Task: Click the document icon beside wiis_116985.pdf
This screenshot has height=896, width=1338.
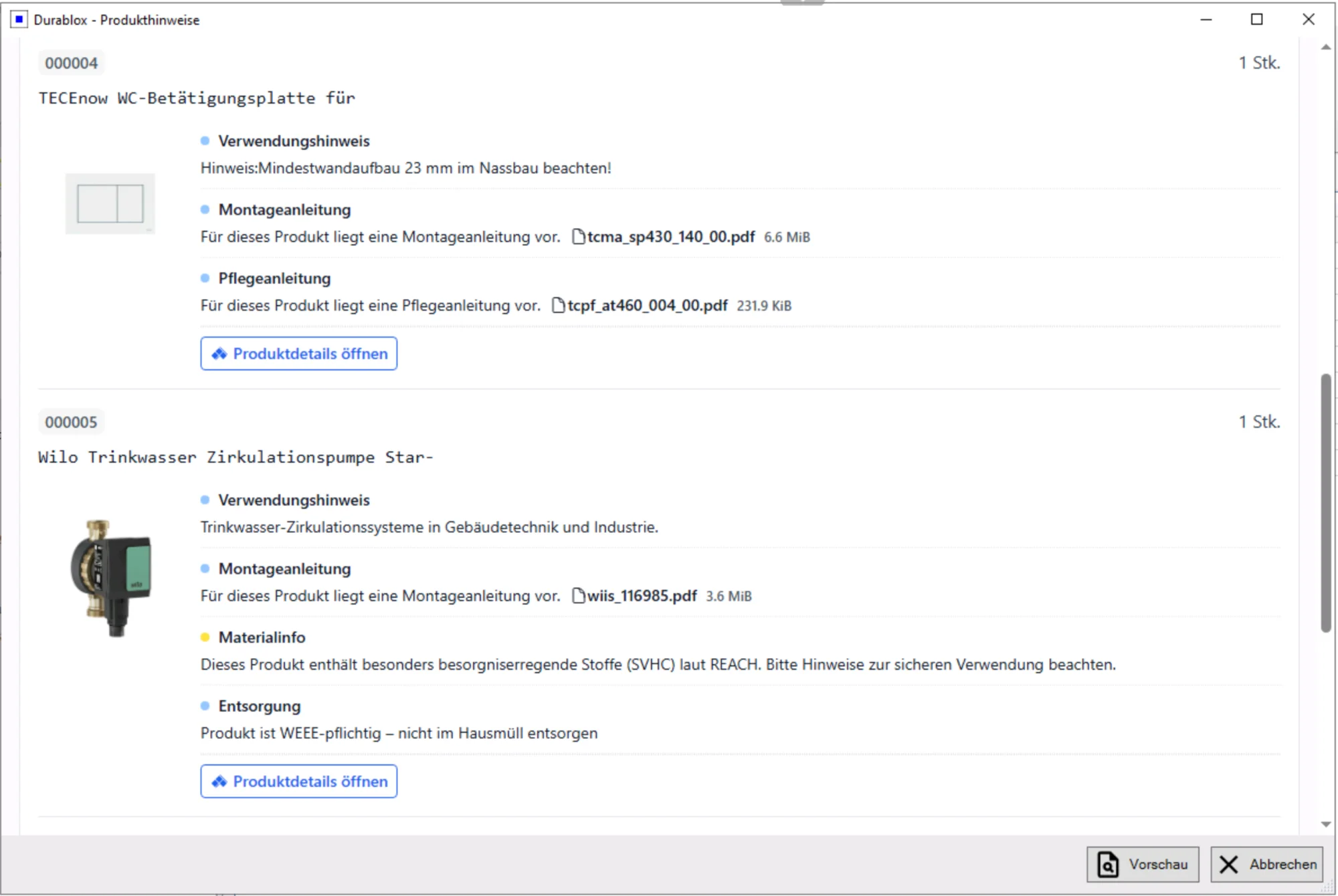Action: 578,596
